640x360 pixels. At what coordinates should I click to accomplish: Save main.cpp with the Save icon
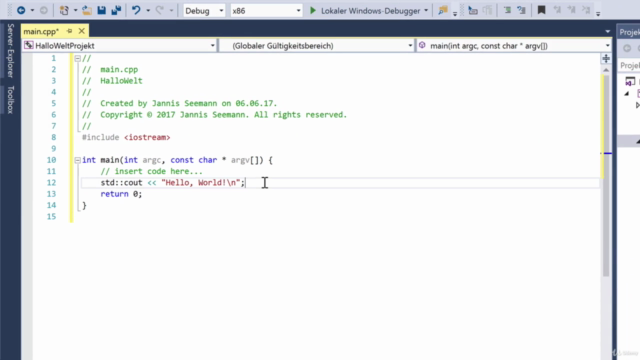(102, 11)
